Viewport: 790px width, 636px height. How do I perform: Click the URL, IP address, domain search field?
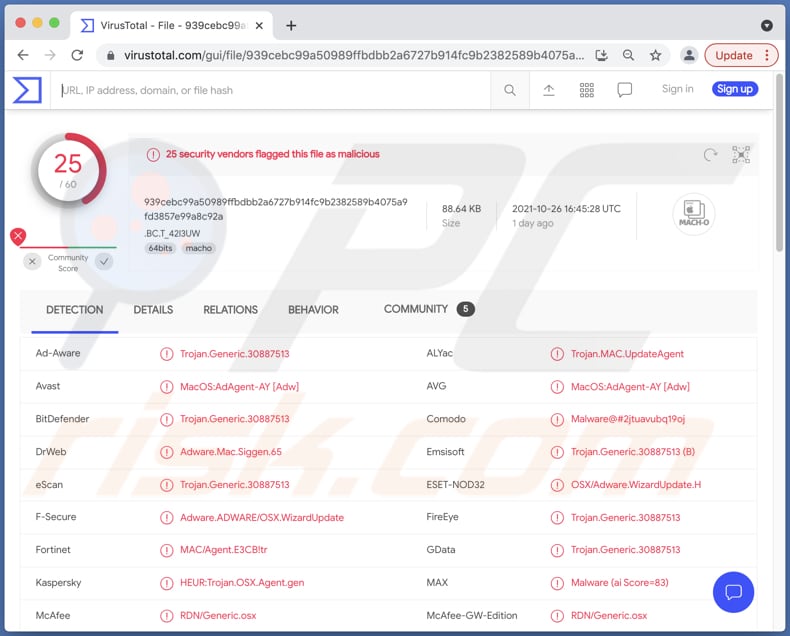(272, 90)
